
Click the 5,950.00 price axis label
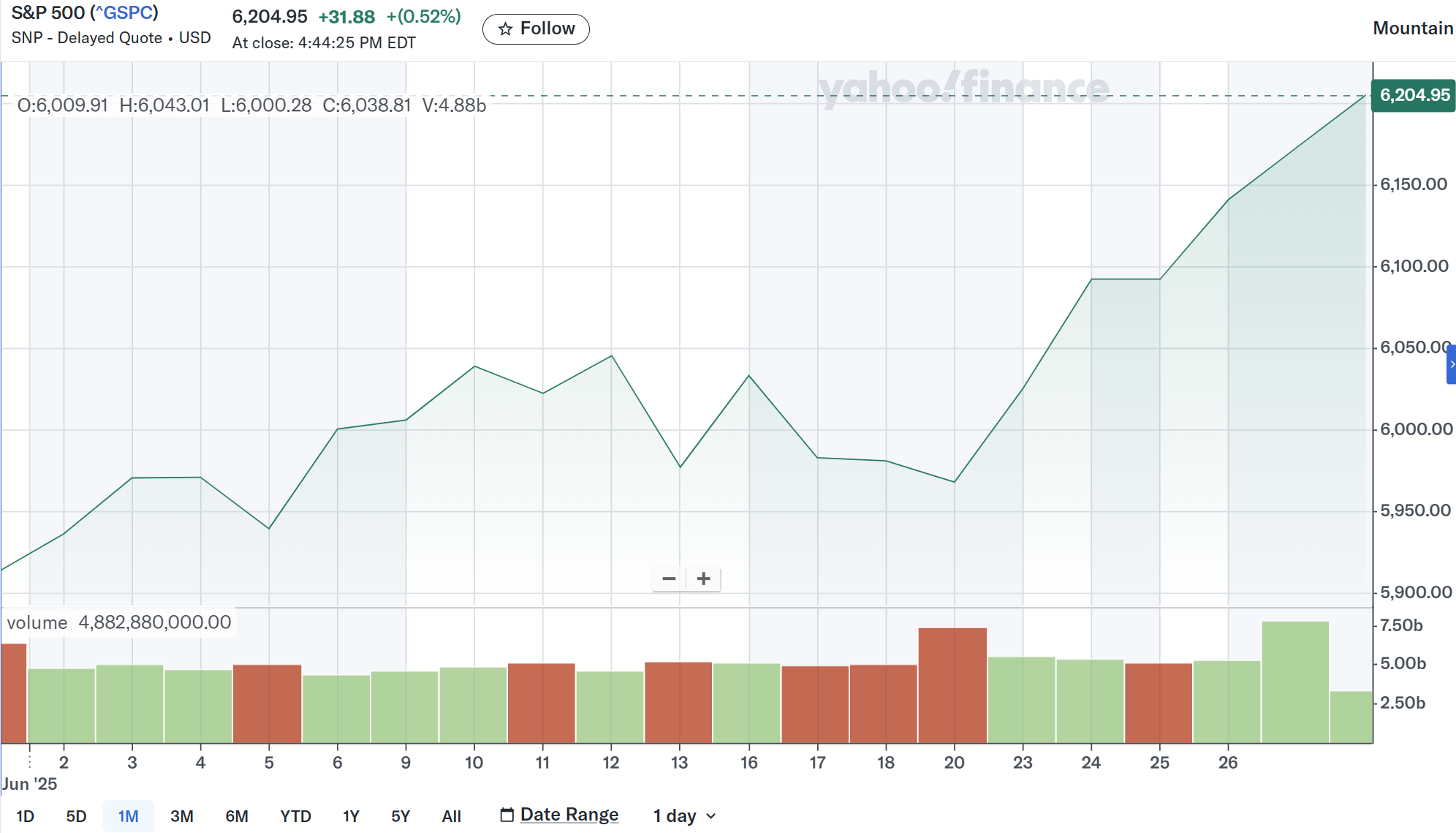(x=1415, y=510)
